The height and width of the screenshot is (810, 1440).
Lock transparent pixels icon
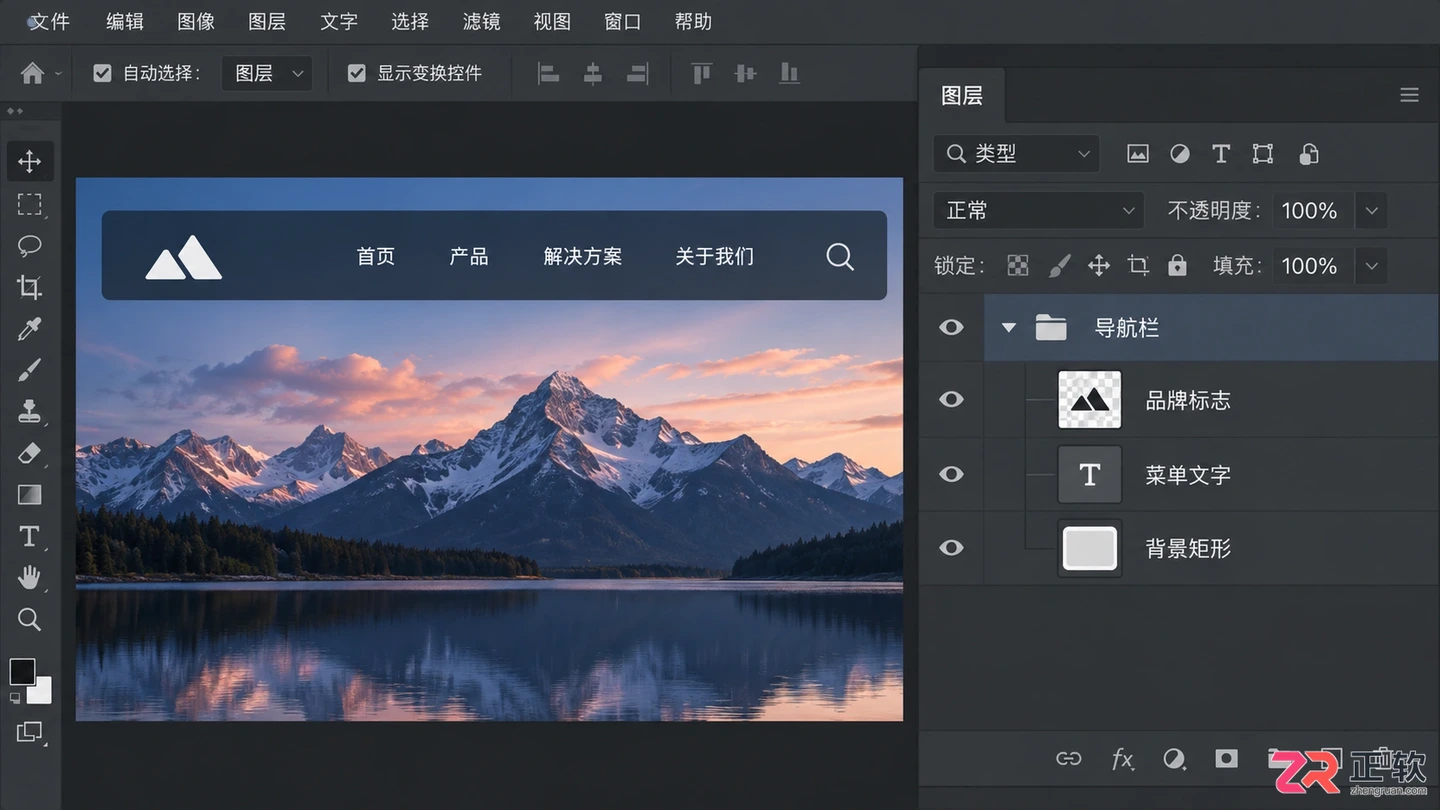(1017, 265)
